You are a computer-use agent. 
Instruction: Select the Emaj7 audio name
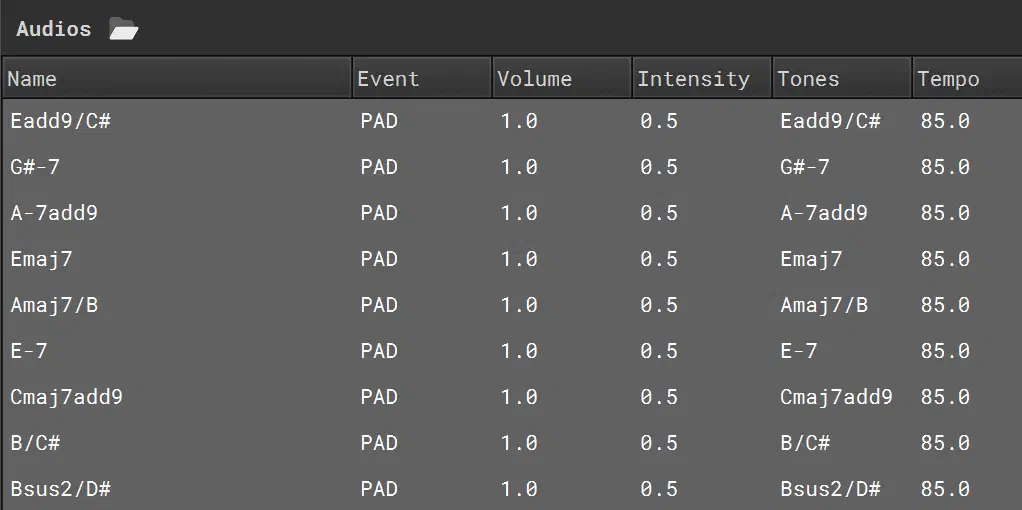pos(41,260)
